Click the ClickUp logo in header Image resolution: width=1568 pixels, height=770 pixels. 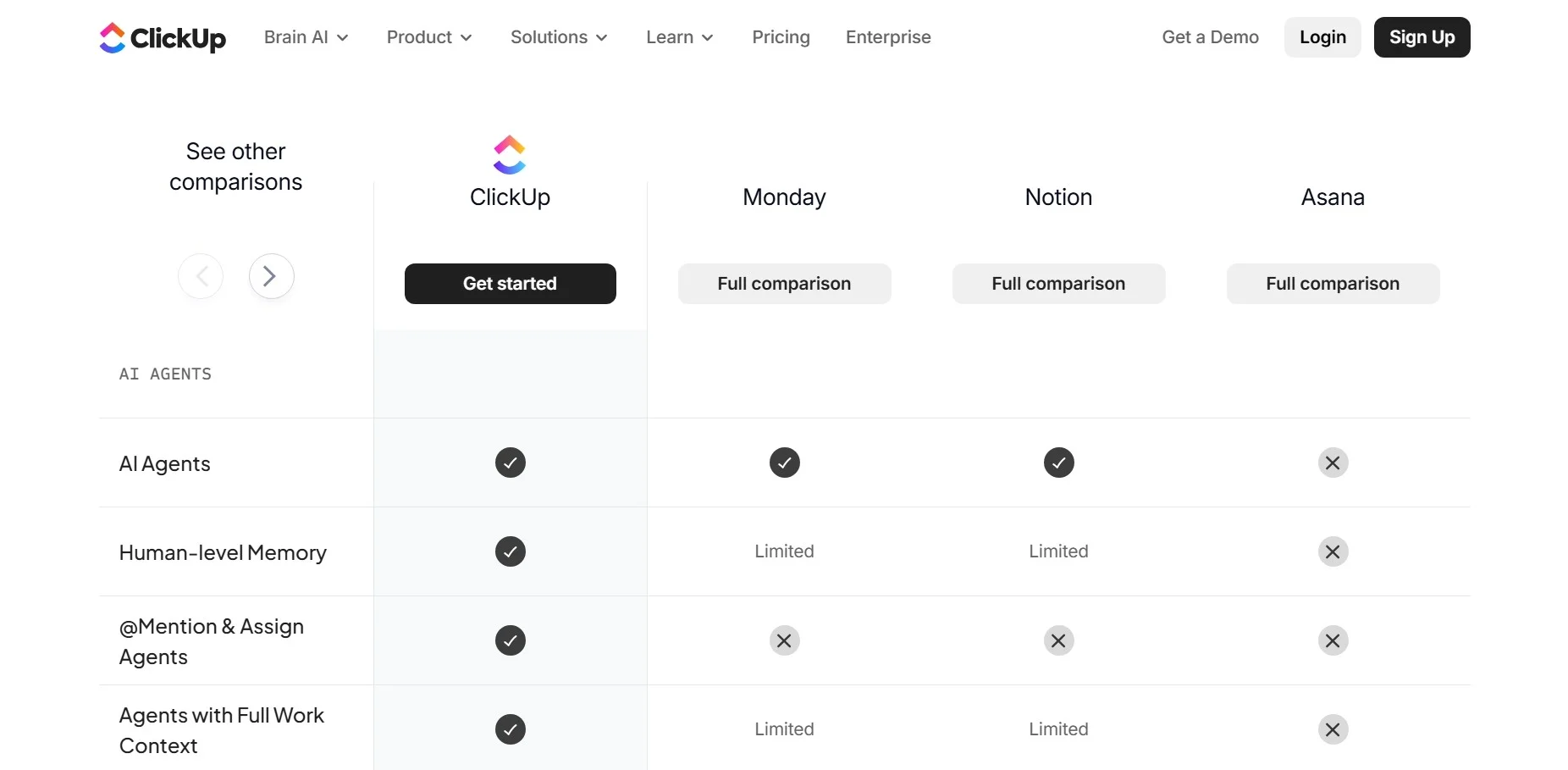coord(163,37)
